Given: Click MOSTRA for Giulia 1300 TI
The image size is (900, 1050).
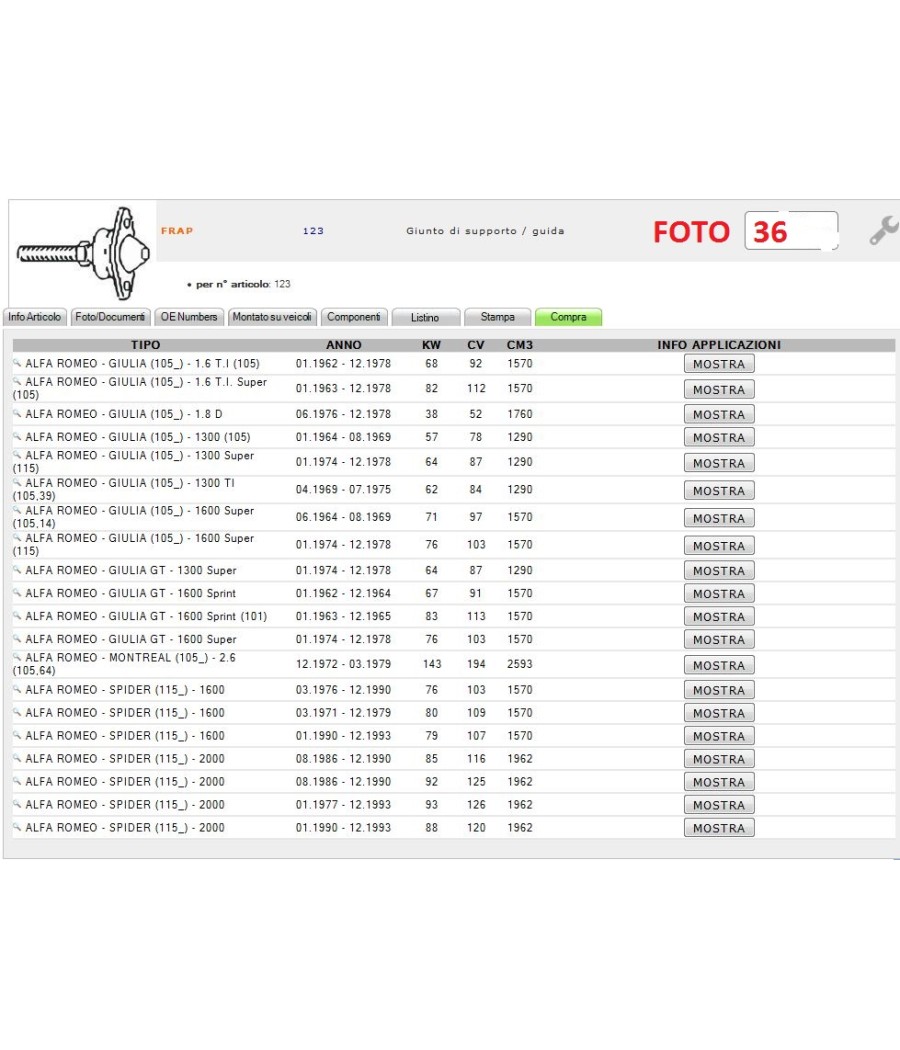Looking at the screenshot, I should tap(719, 490).
